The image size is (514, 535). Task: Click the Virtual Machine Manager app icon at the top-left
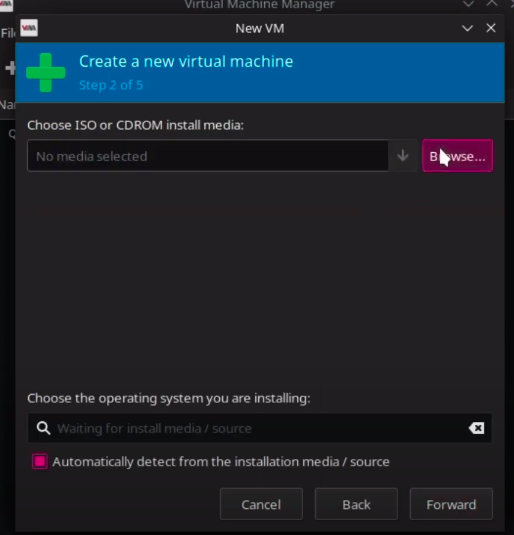[6, 5]
